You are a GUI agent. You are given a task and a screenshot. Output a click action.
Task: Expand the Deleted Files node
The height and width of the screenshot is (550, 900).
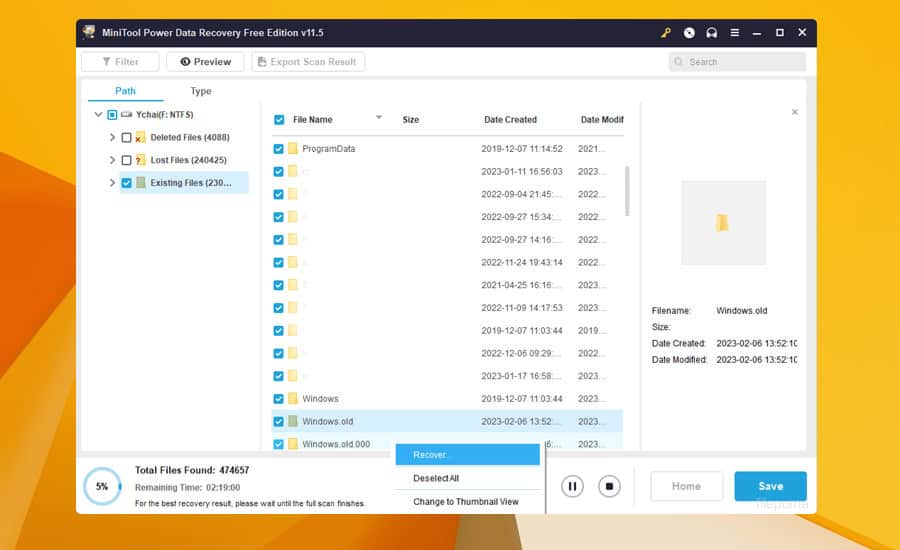(112, 137)
